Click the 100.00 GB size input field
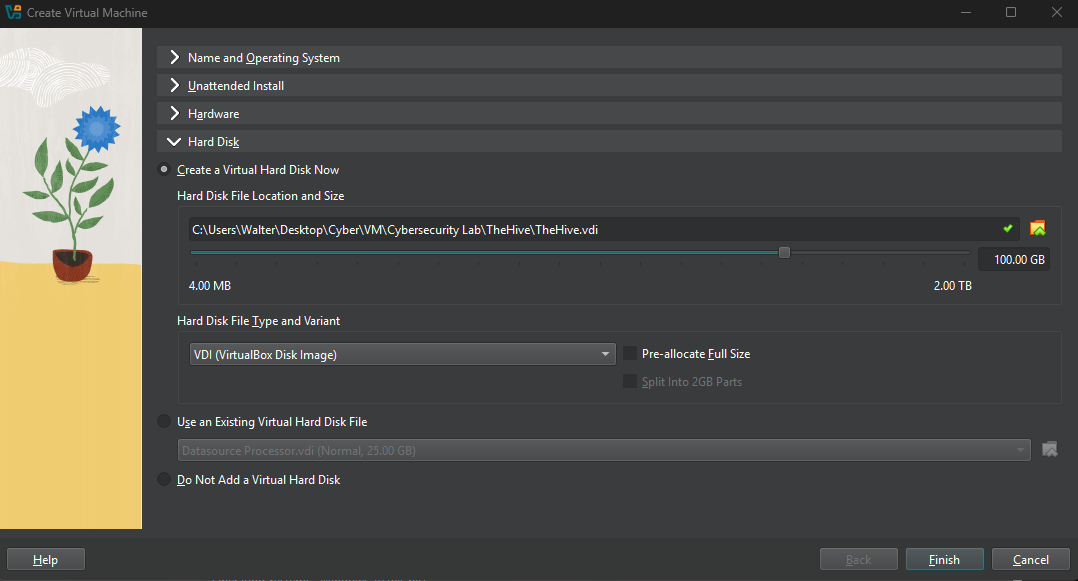 (1013, 260)
